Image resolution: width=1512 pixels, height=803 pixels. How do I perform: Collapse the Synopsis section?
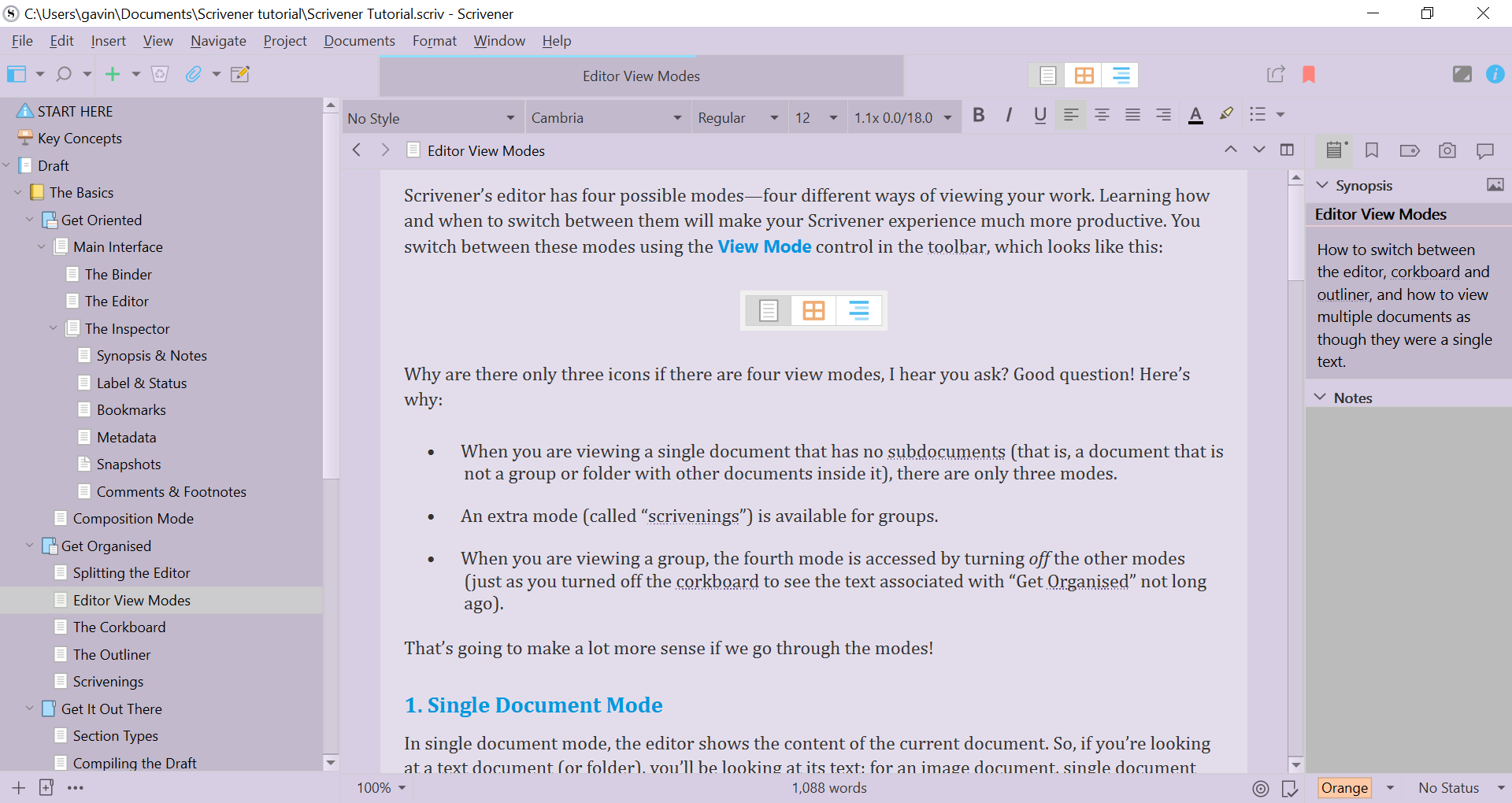tap(1322, 185)
